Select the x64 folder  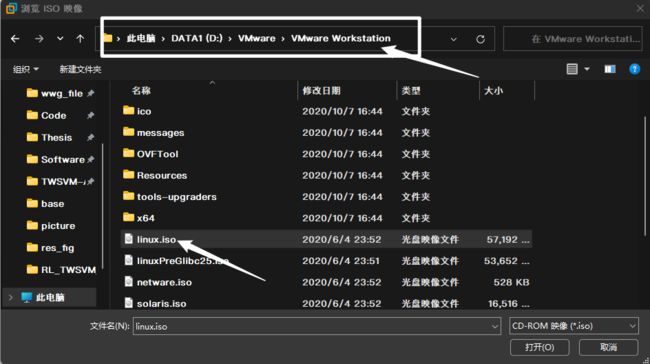326,218
